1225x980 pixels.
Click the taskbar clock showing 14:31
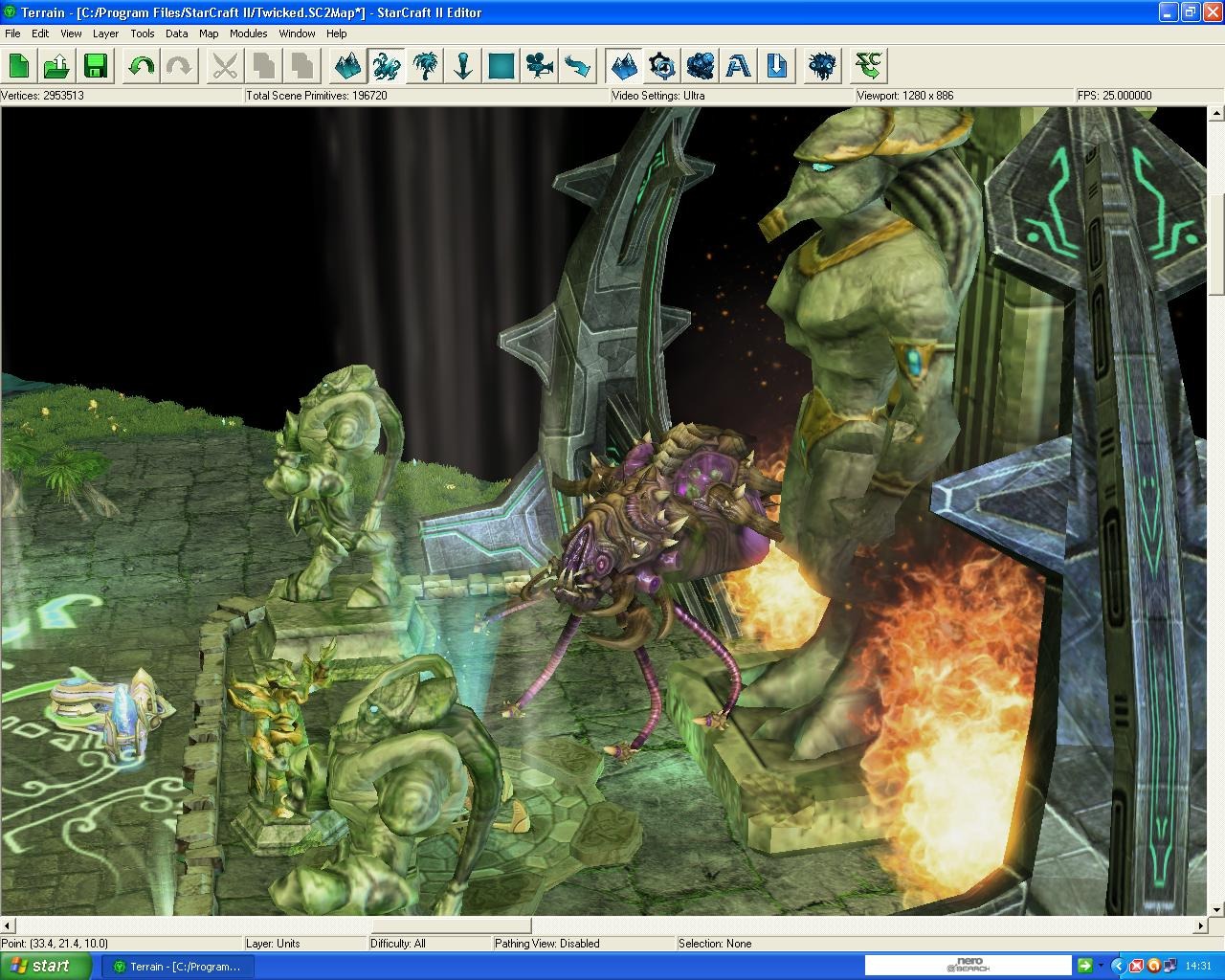click(x=1198, y=966)
